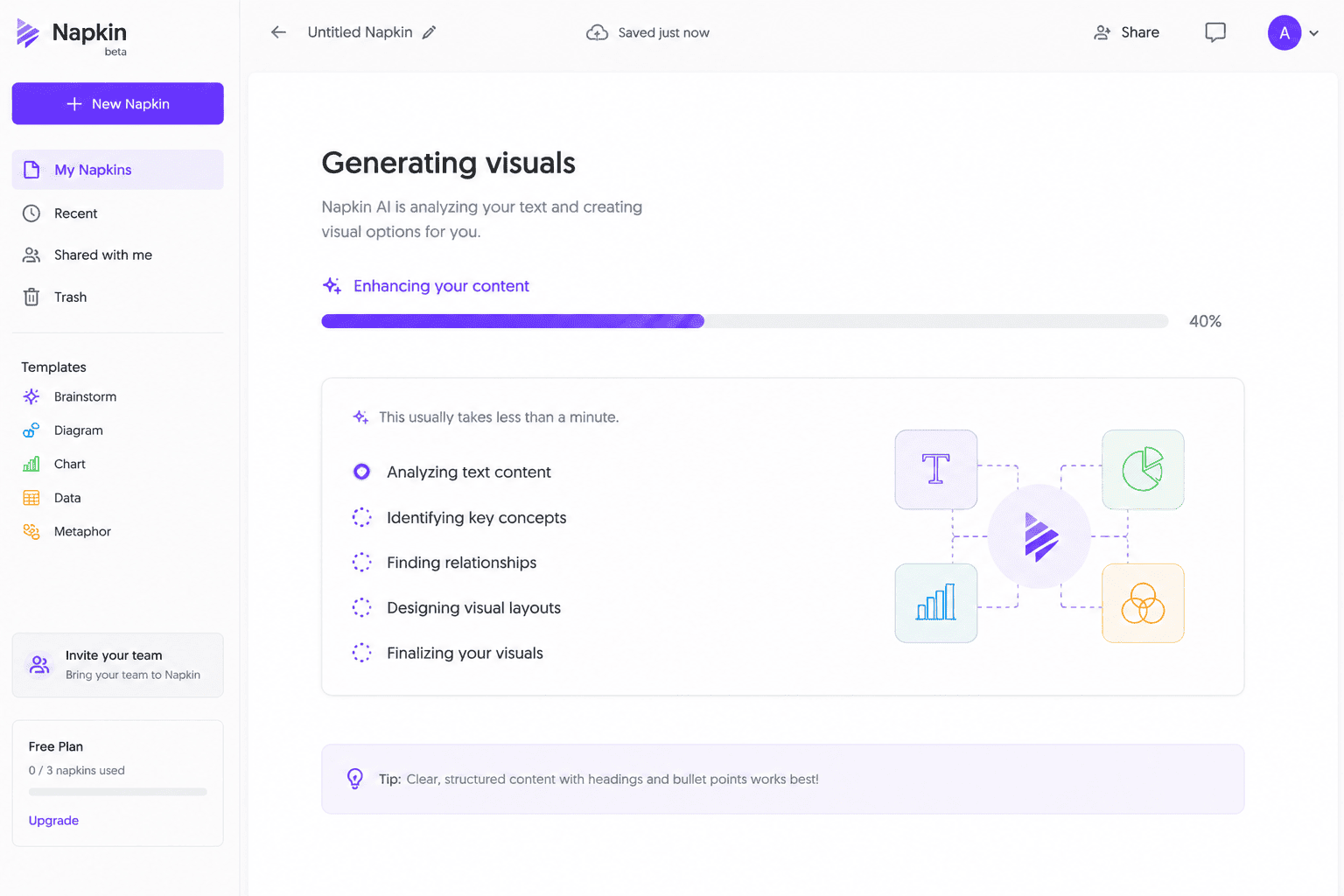Click the 40% progress label
This screenshot has height=896, width=1344.
pos(1205,321)
